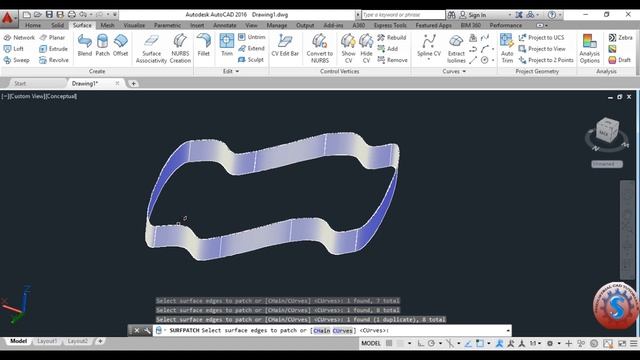640x360 pixels.
Task: Click the Save icon in Quick Access
Action: 49,14
